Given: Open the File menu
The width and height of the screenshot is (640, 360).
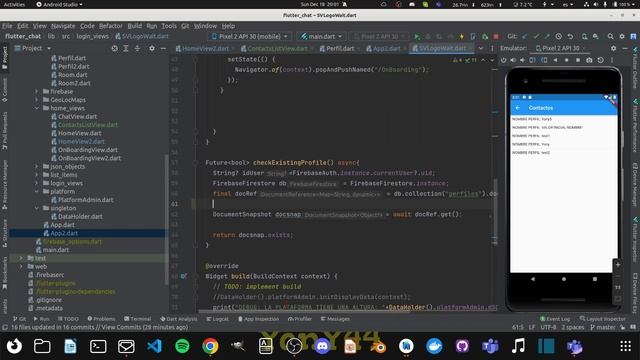Looking at the screenshot, I should coord(7,26).
